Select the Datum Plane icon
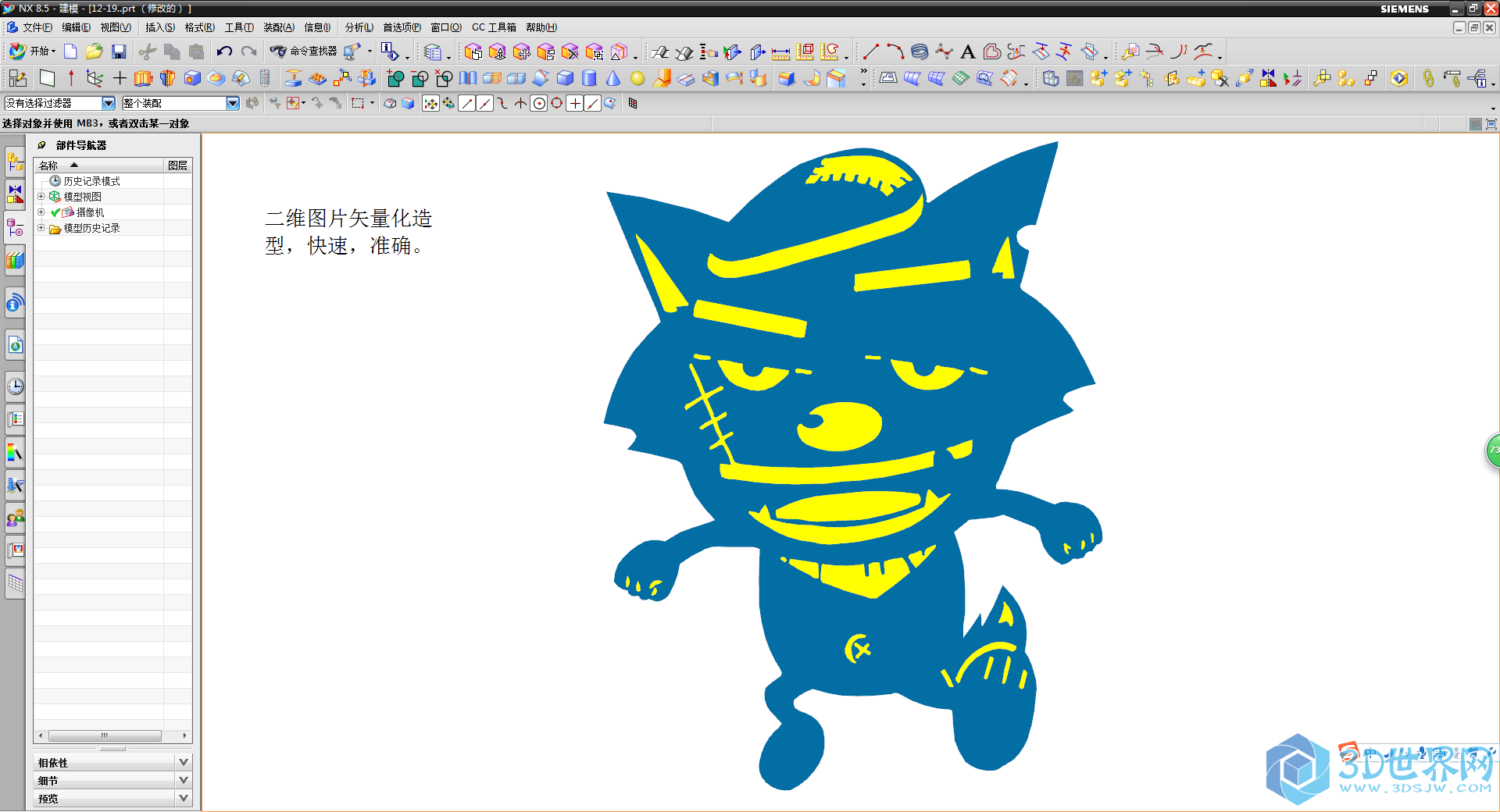 (48, 78)
